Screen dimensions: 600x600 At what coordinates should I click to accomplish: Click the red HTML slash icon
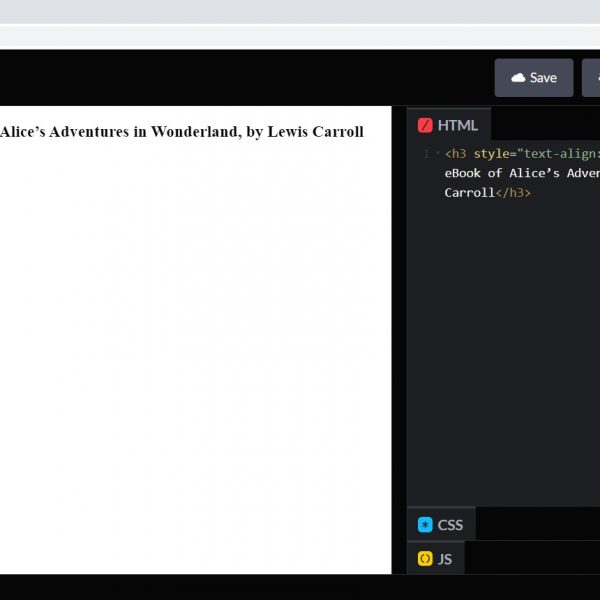click(425, 125)
